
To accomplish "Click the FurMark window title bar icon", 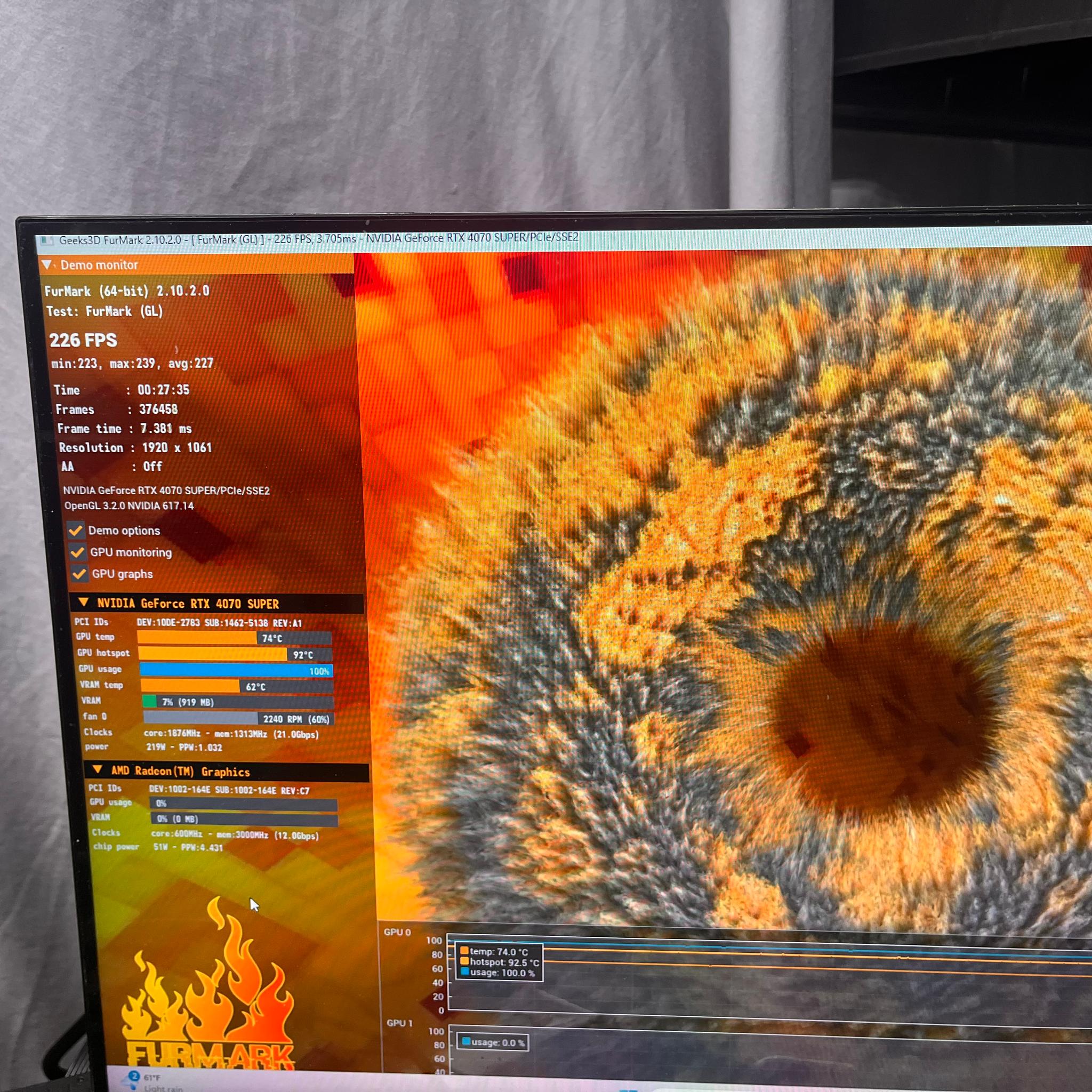I will click(46, 241).
